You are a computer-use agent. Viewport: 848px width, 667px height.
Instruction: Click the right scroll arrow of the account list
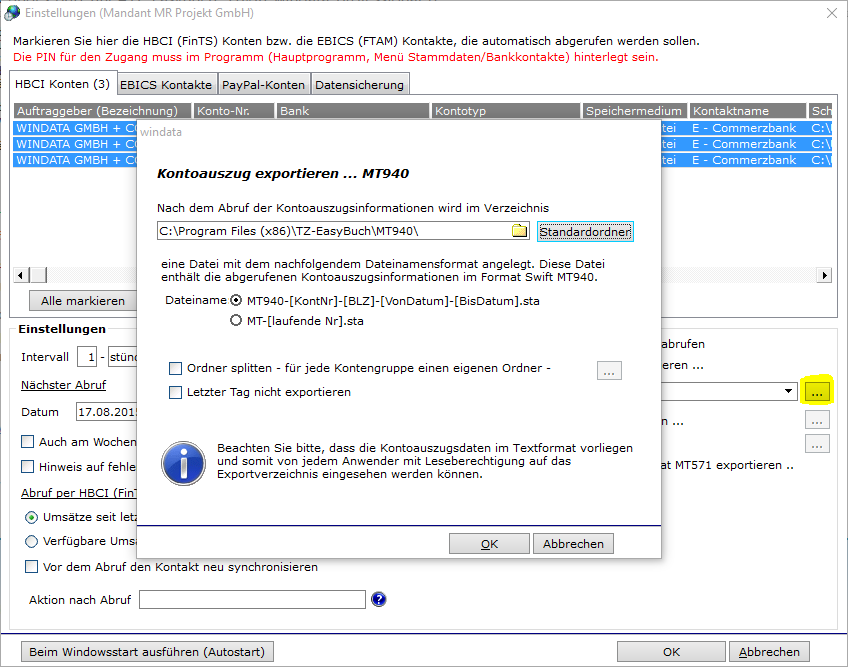pos(824,275)
